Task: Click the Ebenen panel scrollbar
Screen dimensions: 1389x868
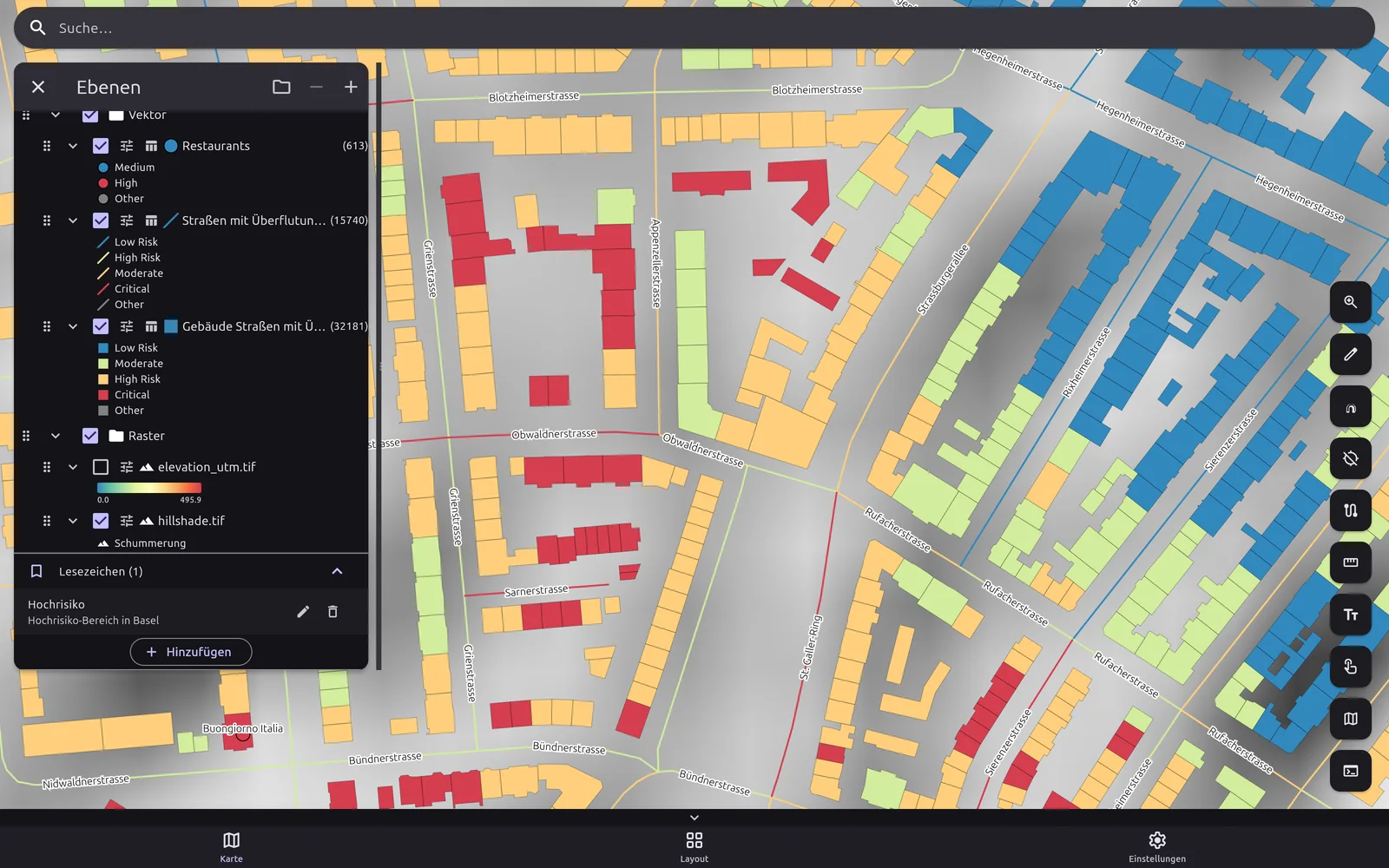Action: [x=379, y=365]
